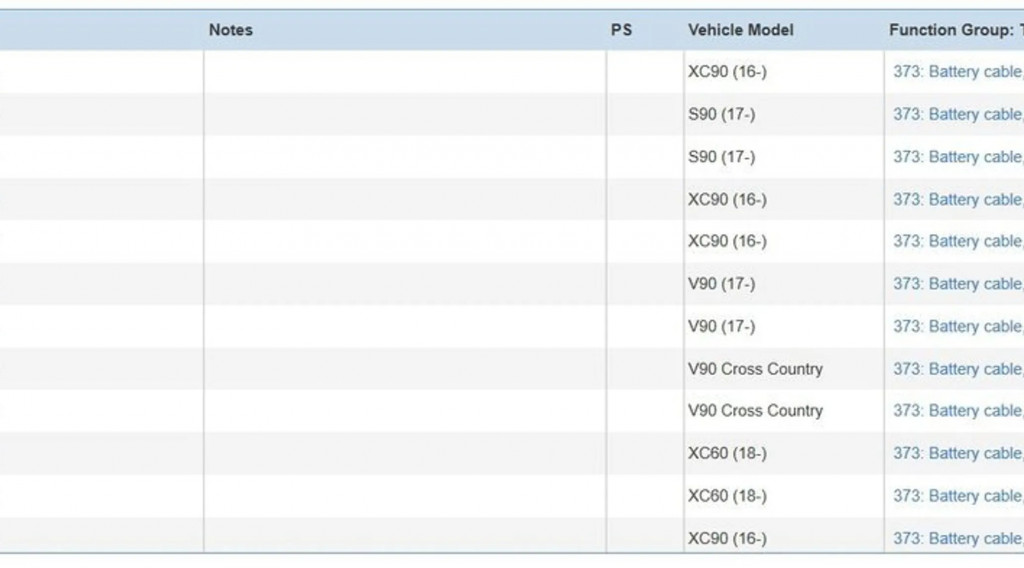Open Battery cable link in top XC90 row

pos(957,72)
